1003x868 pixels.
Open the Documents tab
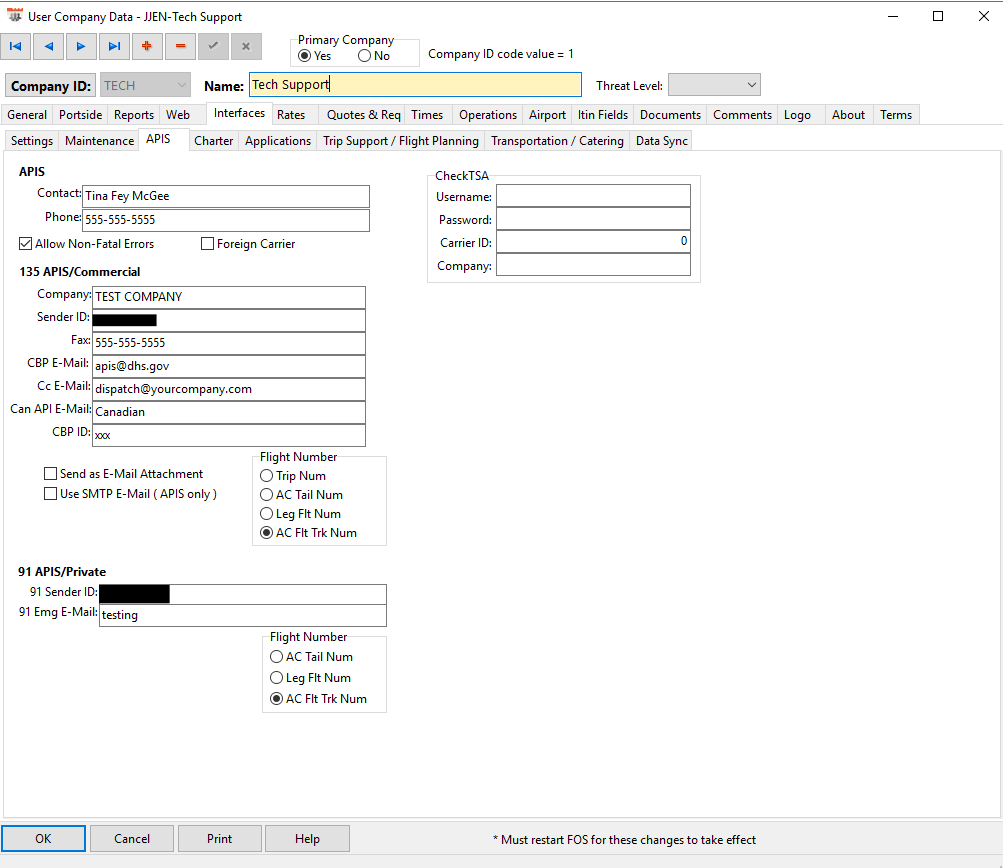click(x=670, y=114)
